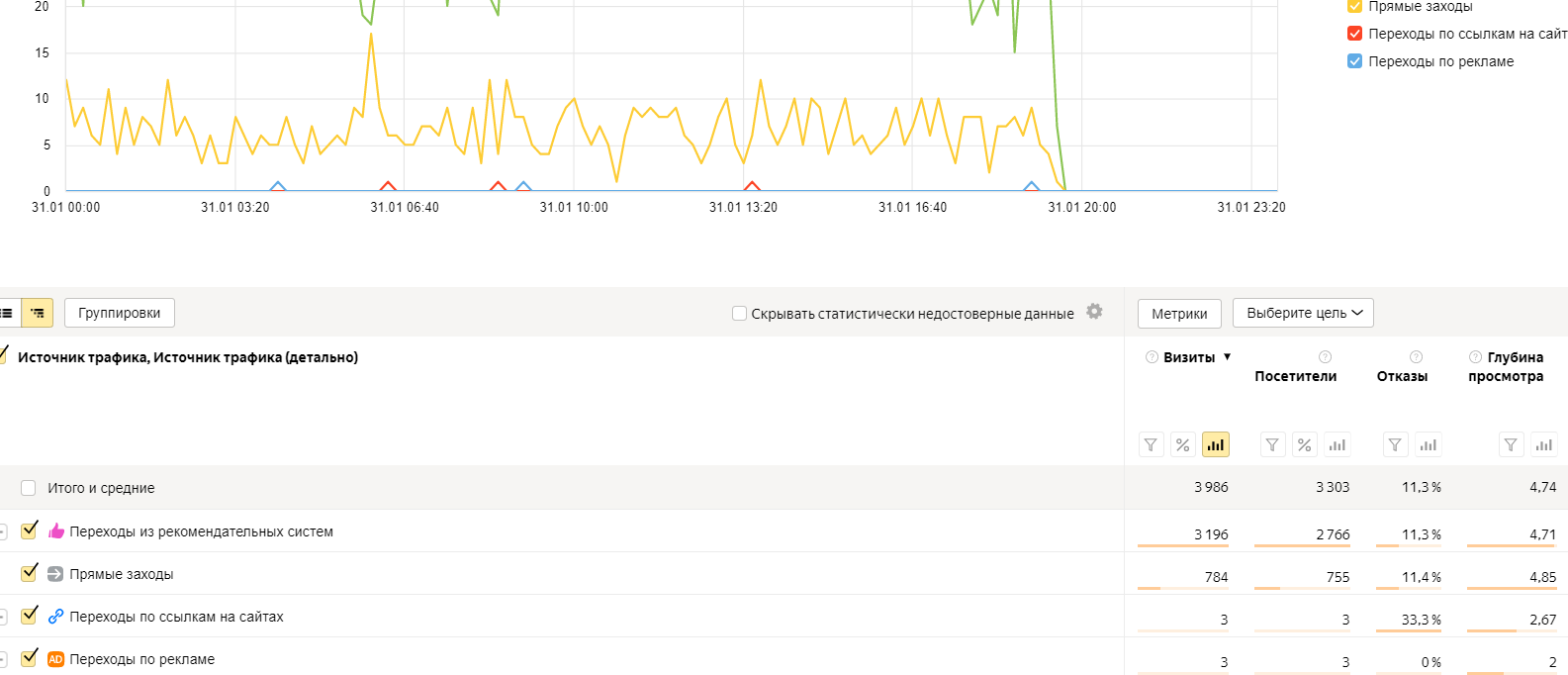1568x675 pixels.
Task: Click visits value 784
Action: (1217, 577)
